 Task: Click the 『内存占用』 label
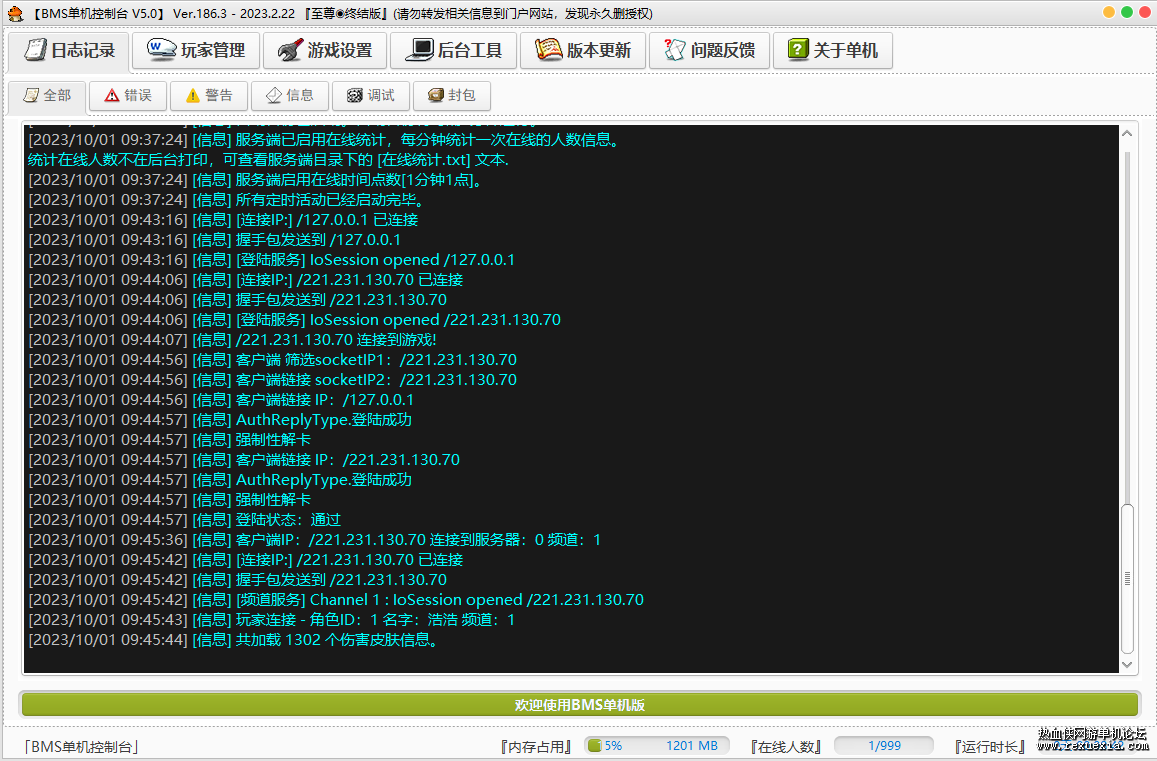pos(536,746)
